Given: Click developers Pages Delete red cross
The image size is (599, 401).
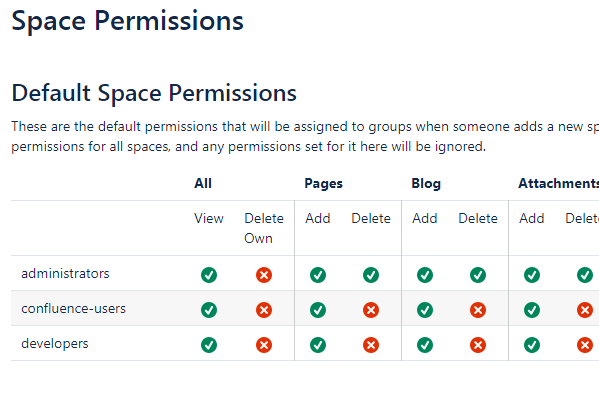Looking at the screenshot, I should tap(371, 345).
